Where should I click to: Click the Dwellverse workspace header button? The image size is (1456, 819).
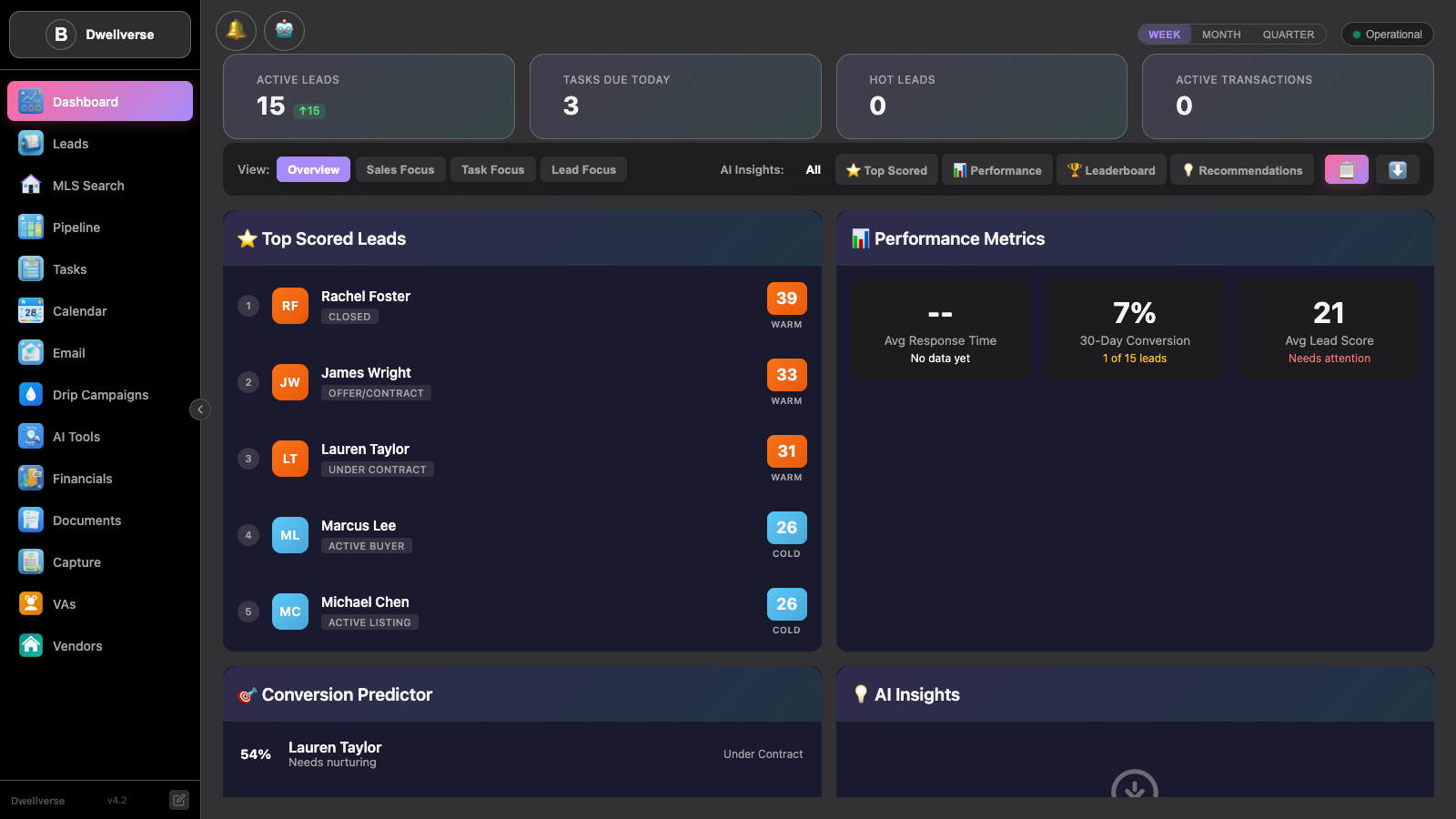[x=100, y=35]
